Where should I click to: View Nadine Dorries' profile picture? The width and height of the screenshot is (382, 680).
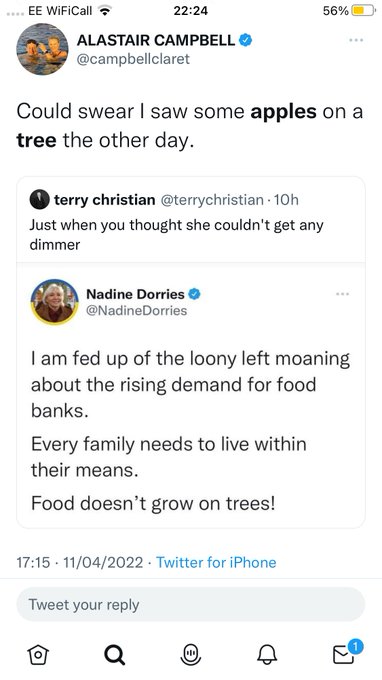tap(55, 302)
